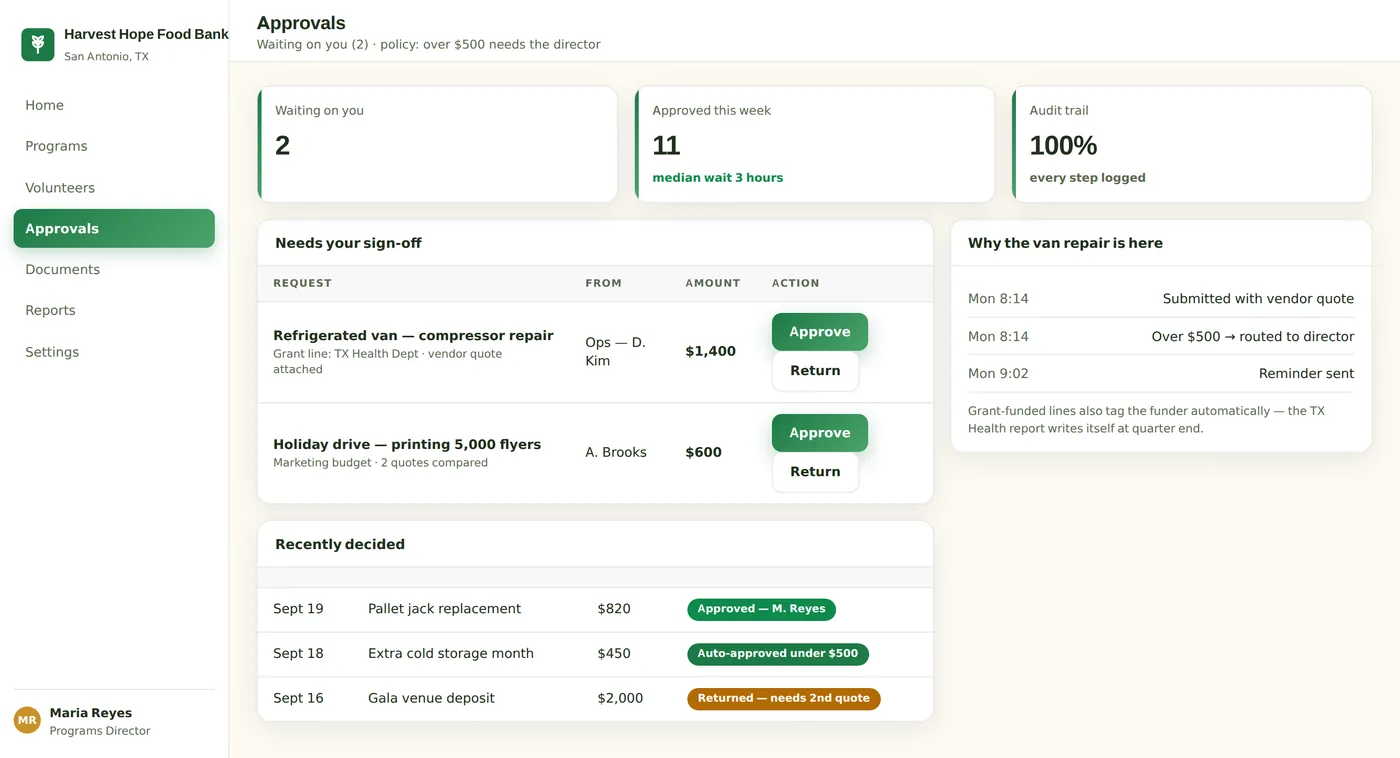Click the Harvest Hope Food Bank logo icon

(38, 44)
